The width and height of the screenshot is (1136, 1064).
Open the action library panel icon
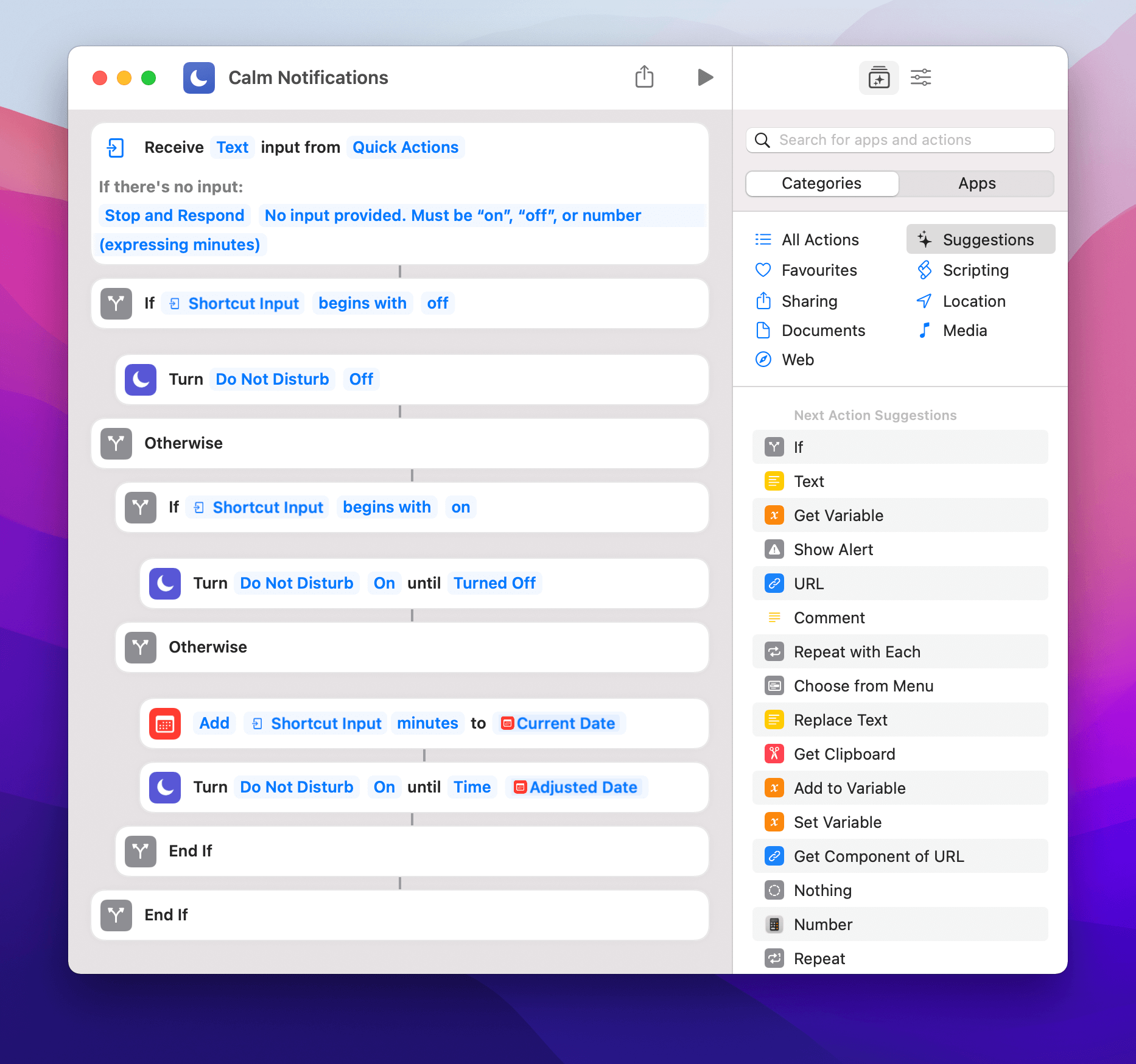coord(878,77)
